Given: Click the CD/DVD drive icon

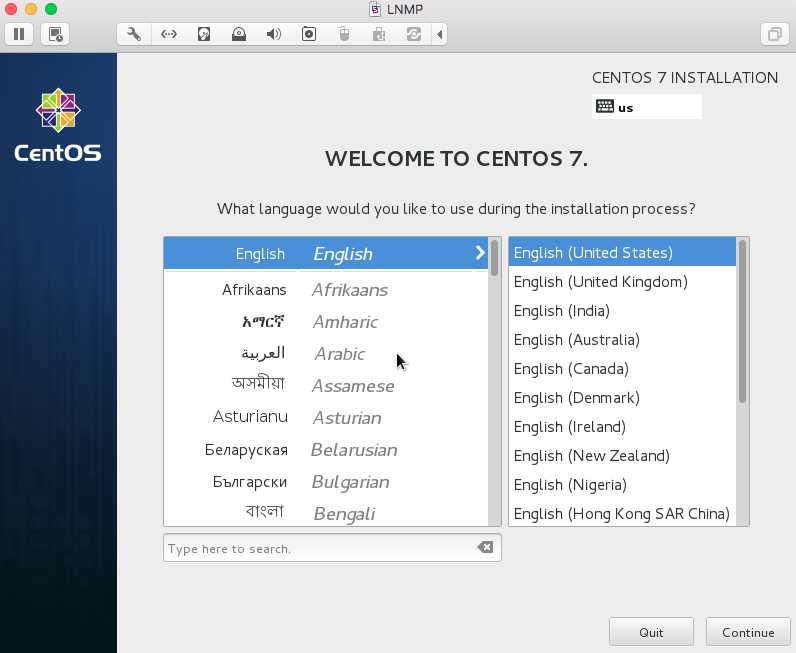Looking at the screenshot, I should pyautogui.click(x=239, y=34).
